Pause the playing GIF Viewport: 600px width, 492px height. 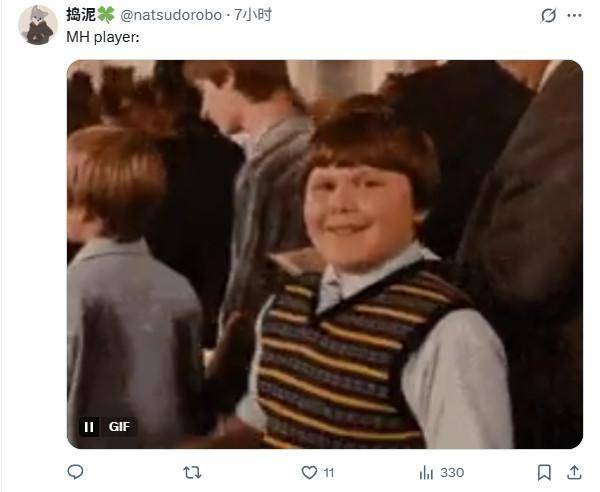[x=89, y=427]
